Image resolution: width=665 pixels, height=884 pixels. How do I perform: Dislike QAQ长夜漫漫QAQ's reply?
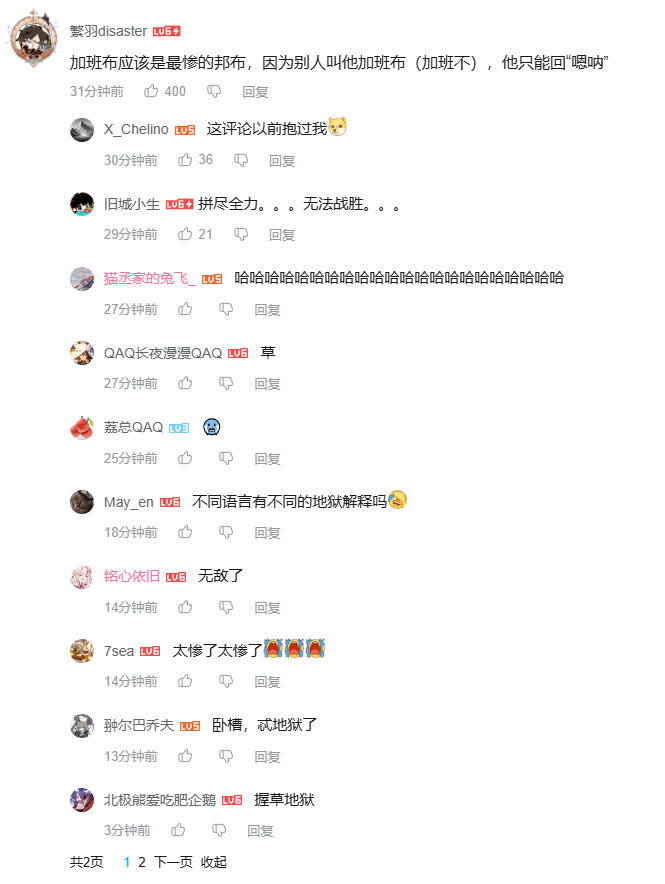(x=226, y=383)
